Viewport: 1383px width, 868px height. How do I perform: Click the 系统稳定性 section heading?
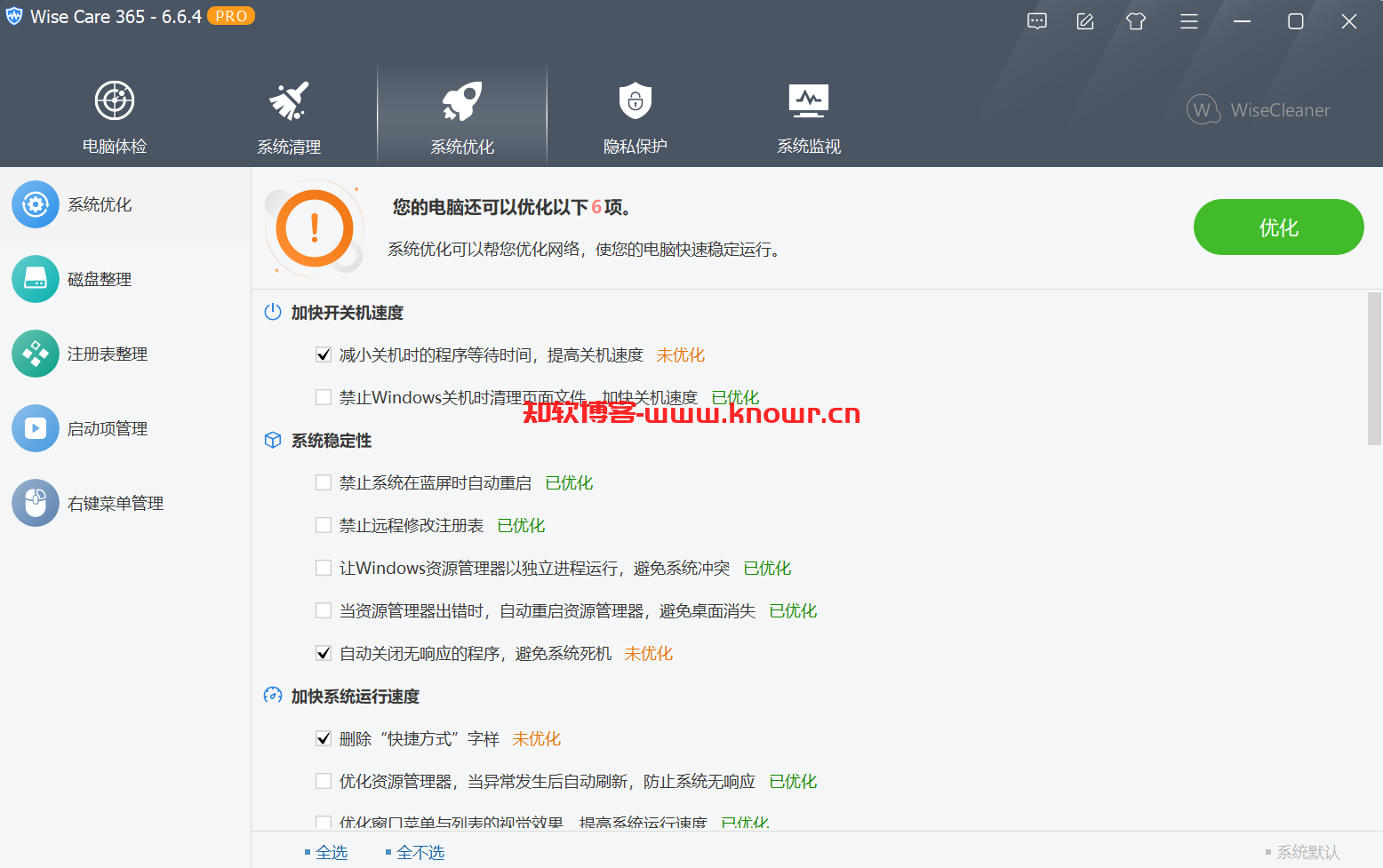coord(332,441)
